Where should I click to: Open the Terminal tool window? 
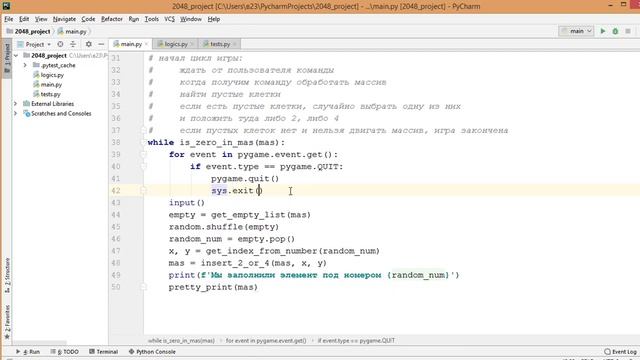103,351
